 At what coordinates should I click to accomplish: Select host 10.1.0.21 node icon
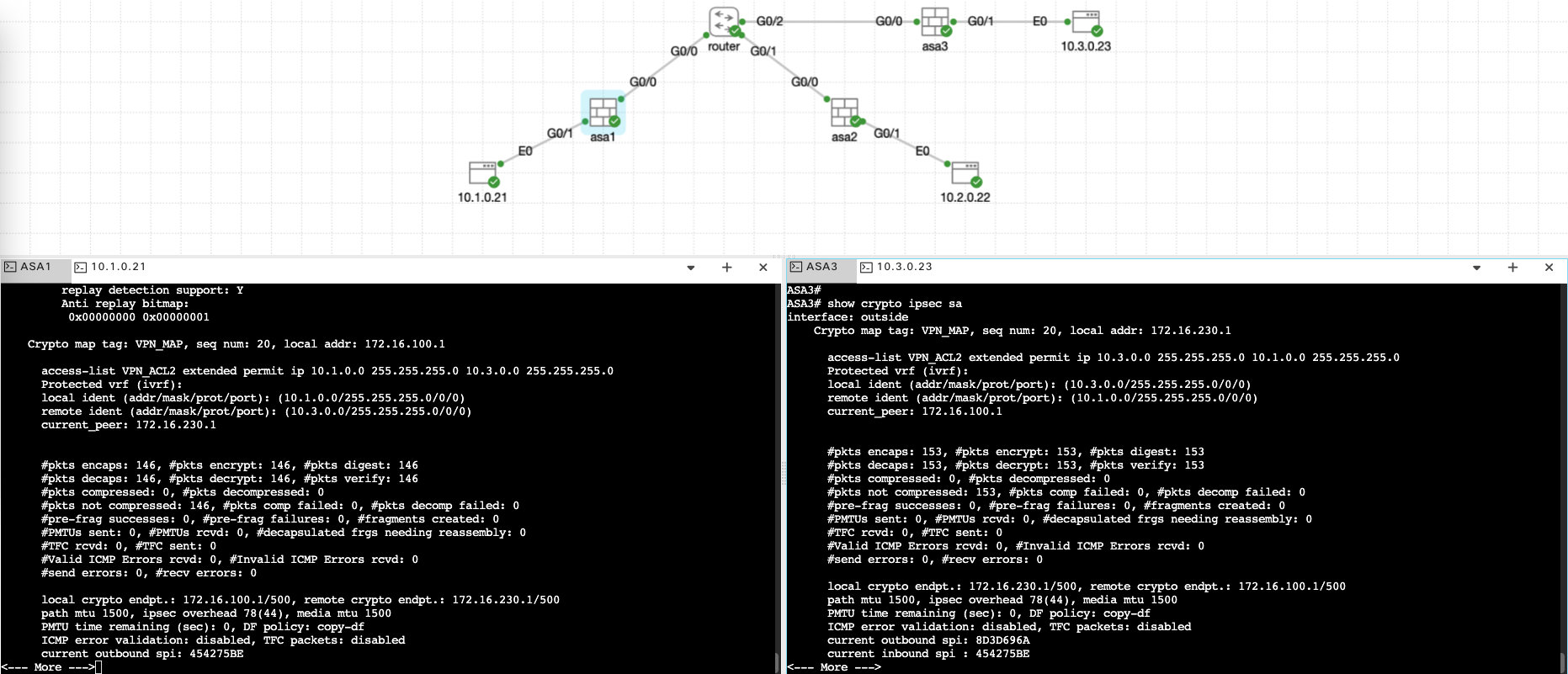point(483,173)
